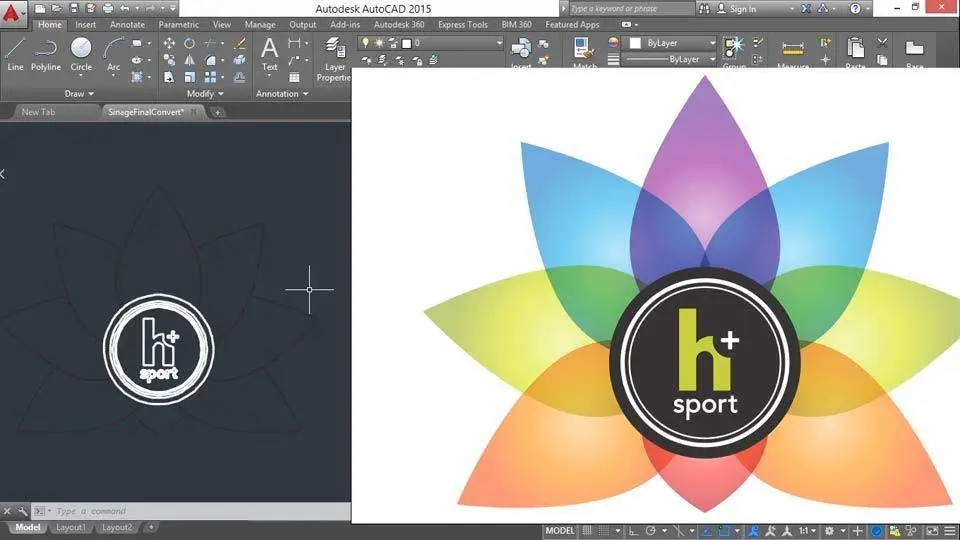
Task: Expand the Modify panel
Action: [x=205, y=94]
